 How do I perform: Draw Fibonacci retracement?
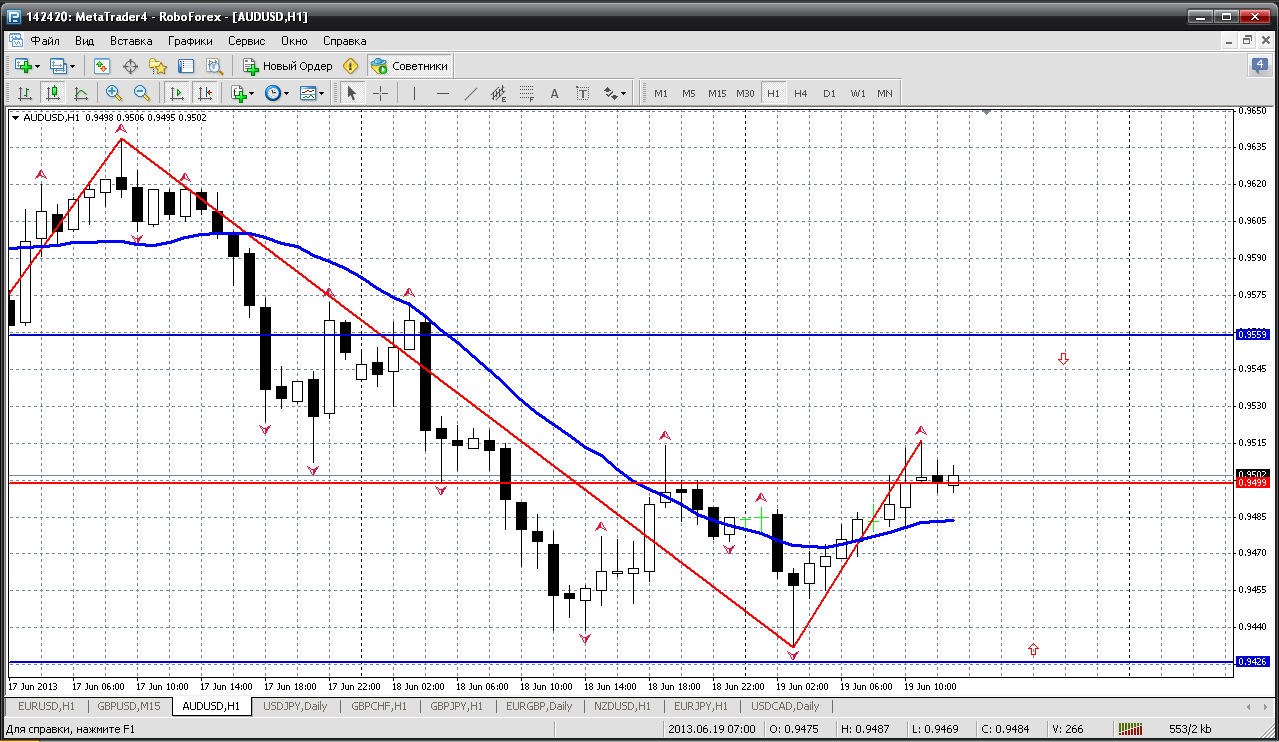pyautogui.click(x=527, y=93)
